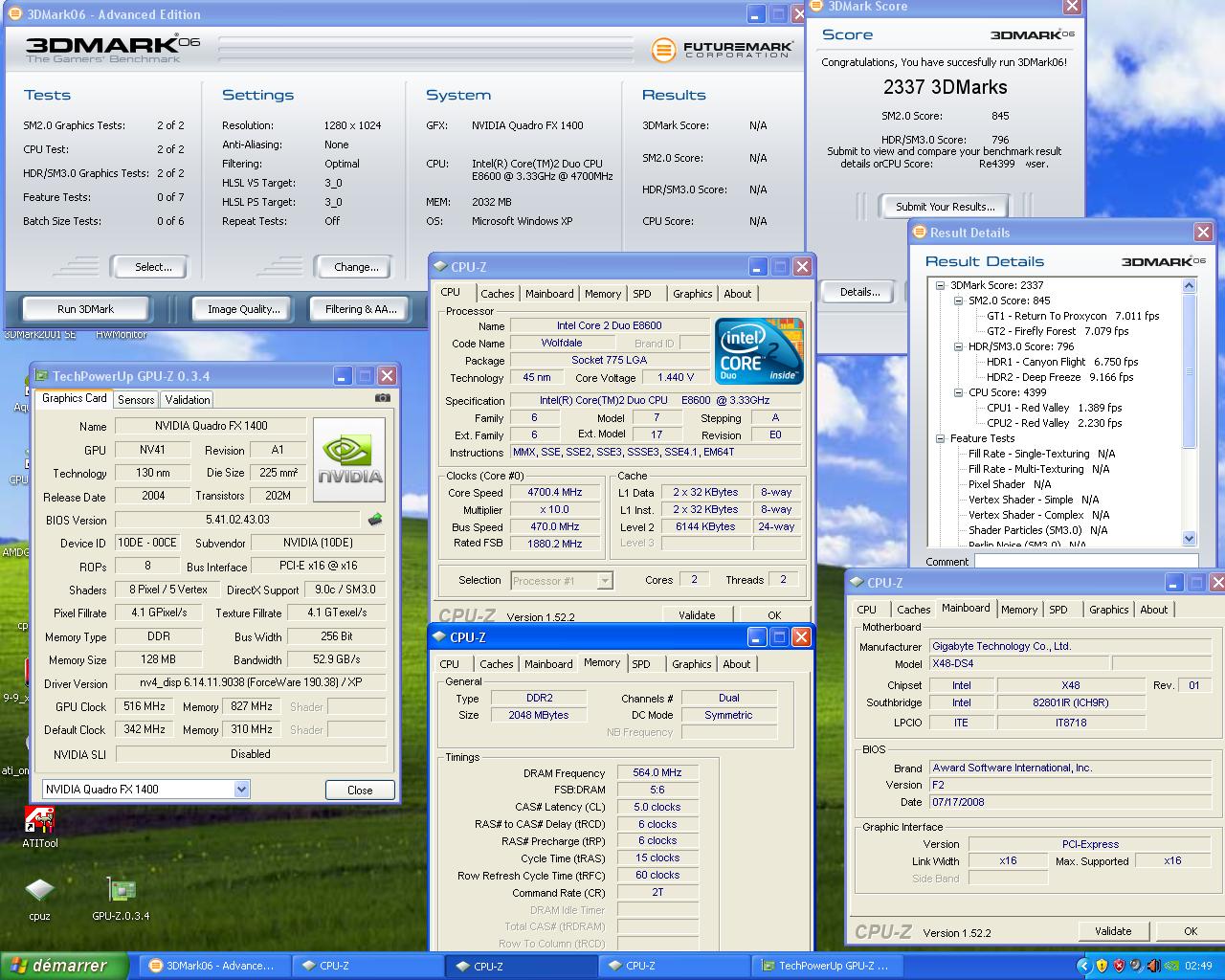
Task: Open the cpuz desktop icon
Action: (x=39, y=900)
